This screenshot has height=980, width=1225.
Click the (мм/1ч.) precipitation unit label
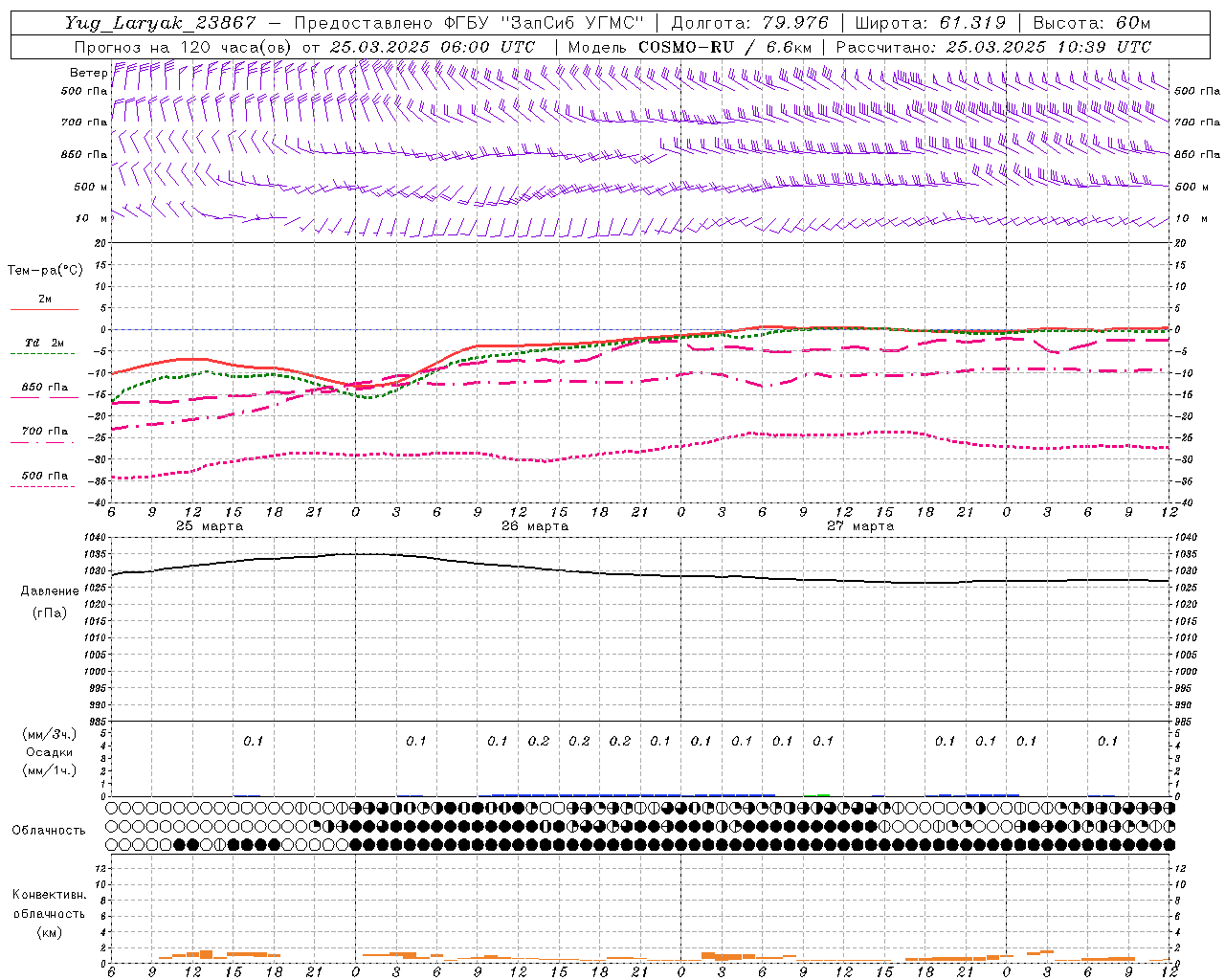(50, 770)
